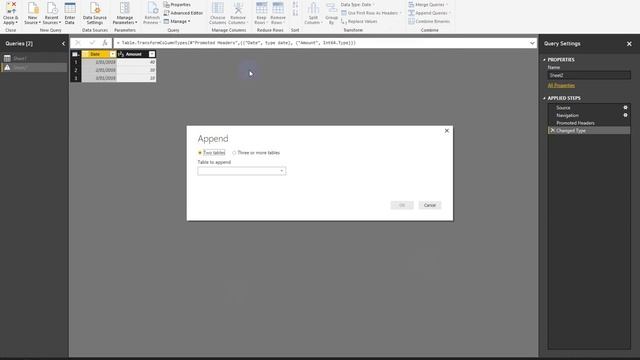Viewport: 640px width, 360px height.
Task: Click the Group By icon
Action: [x=331, y=8]
